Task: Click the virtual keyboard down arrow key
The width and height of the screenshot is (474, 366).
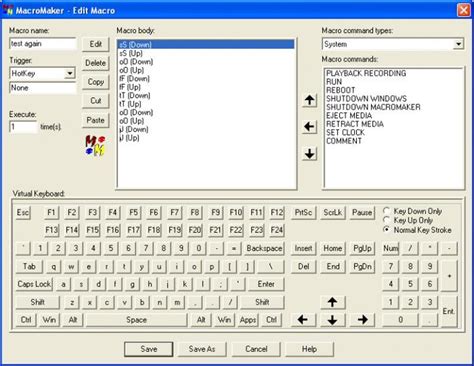Action: (333, 320)
